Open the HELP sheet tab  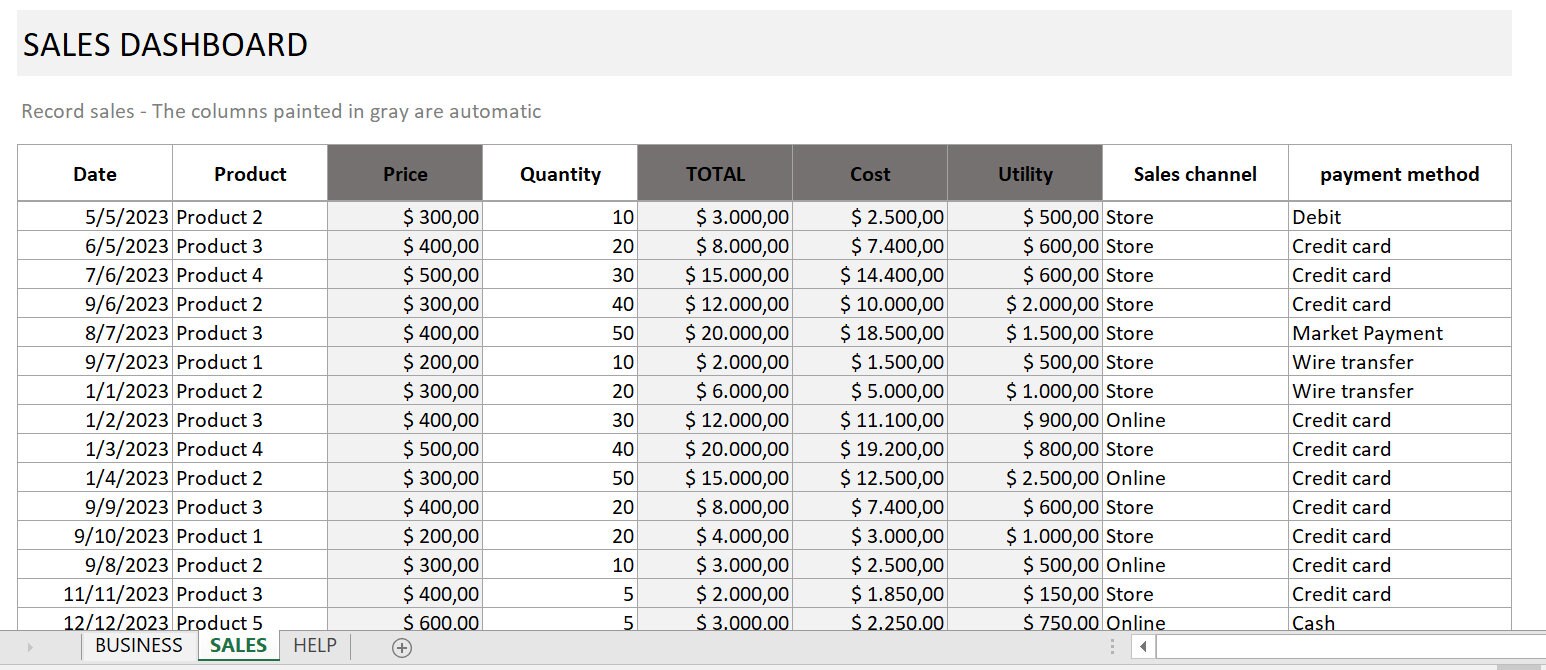(314, 646)
